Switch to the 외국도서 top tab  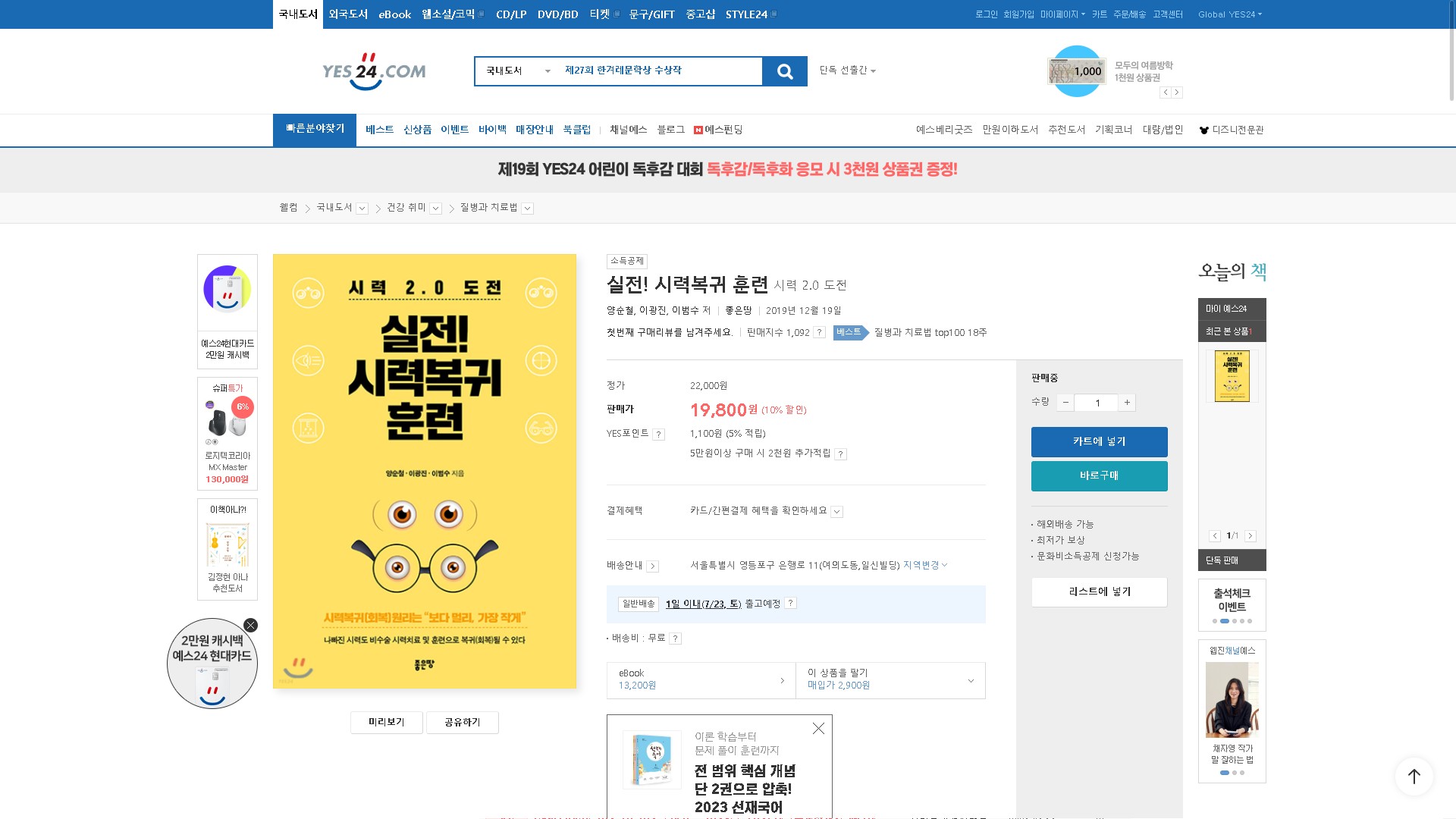[x=348, y=14]
